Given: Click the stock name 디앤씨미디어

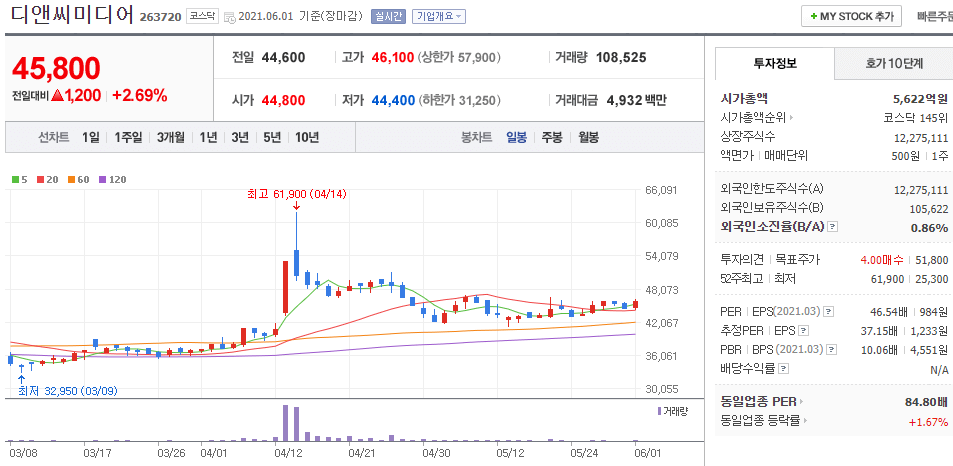Looking at the screenshot, I should [73, 15].
